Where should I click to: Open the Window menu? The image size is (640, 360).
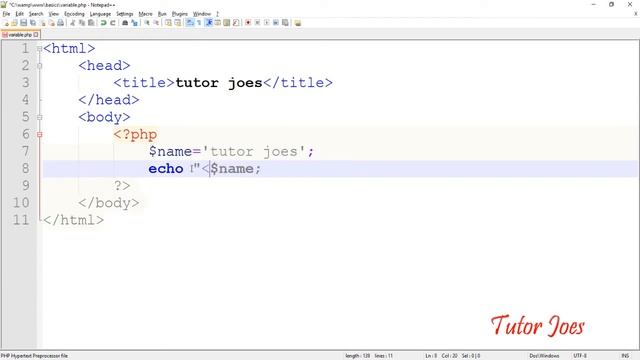202,14
